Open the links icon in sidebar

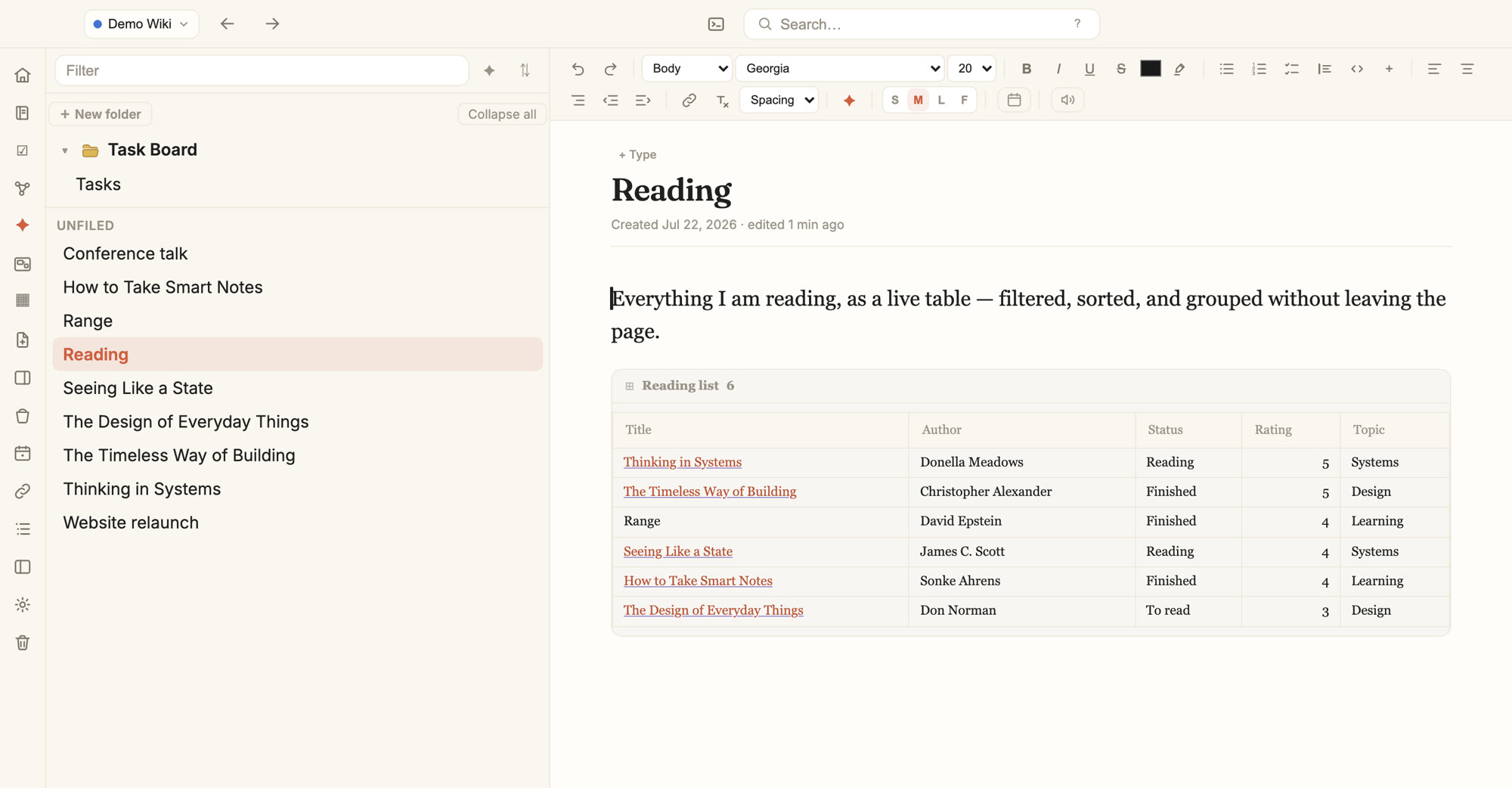click(23, 492)
